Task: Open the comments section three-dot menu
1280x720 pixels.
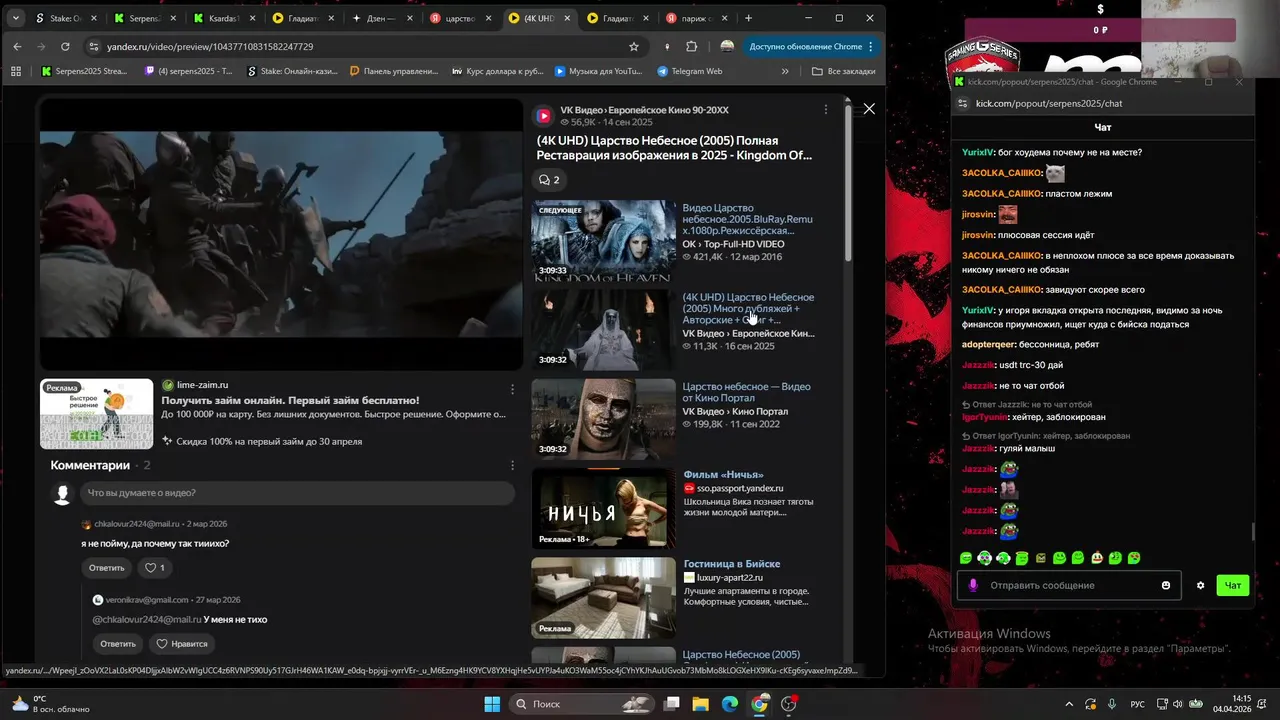Action: [513, 465]
